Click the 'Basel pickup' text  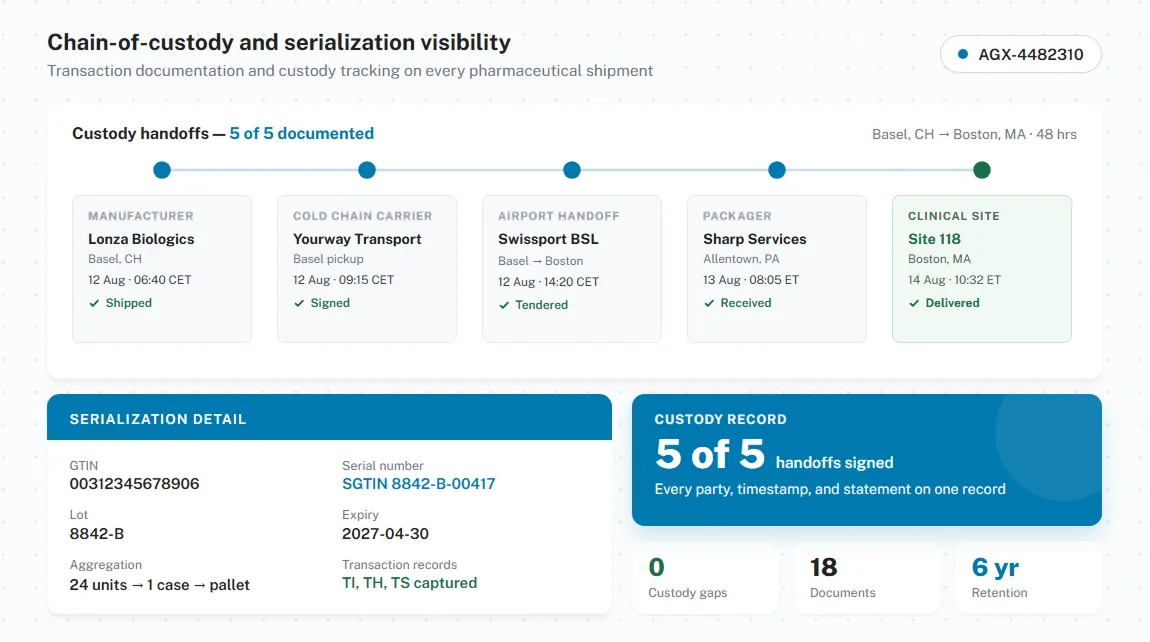[x=328, y=259]
